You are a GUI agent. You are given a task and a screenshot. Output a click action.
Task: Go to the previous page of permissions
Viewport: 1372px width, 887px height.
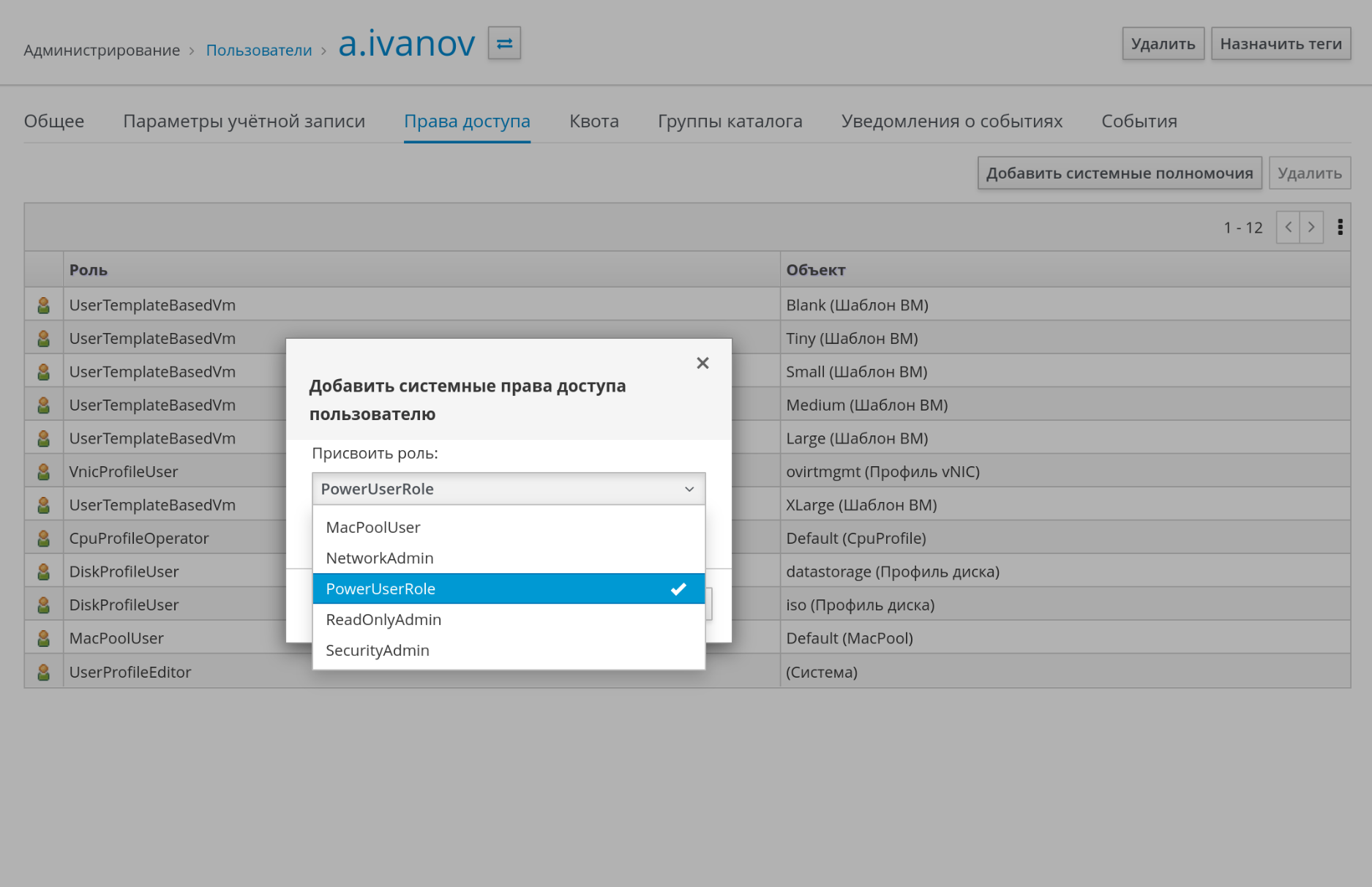click(1288, 228)
